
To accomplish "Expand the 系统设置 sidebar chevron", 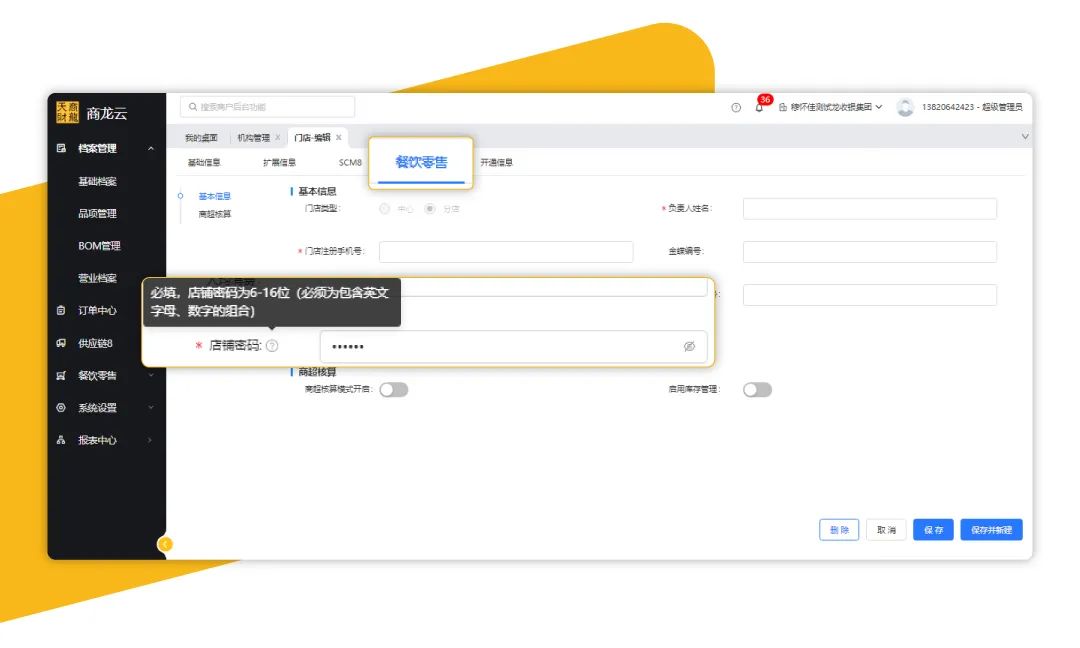I will tap(151, 408).
